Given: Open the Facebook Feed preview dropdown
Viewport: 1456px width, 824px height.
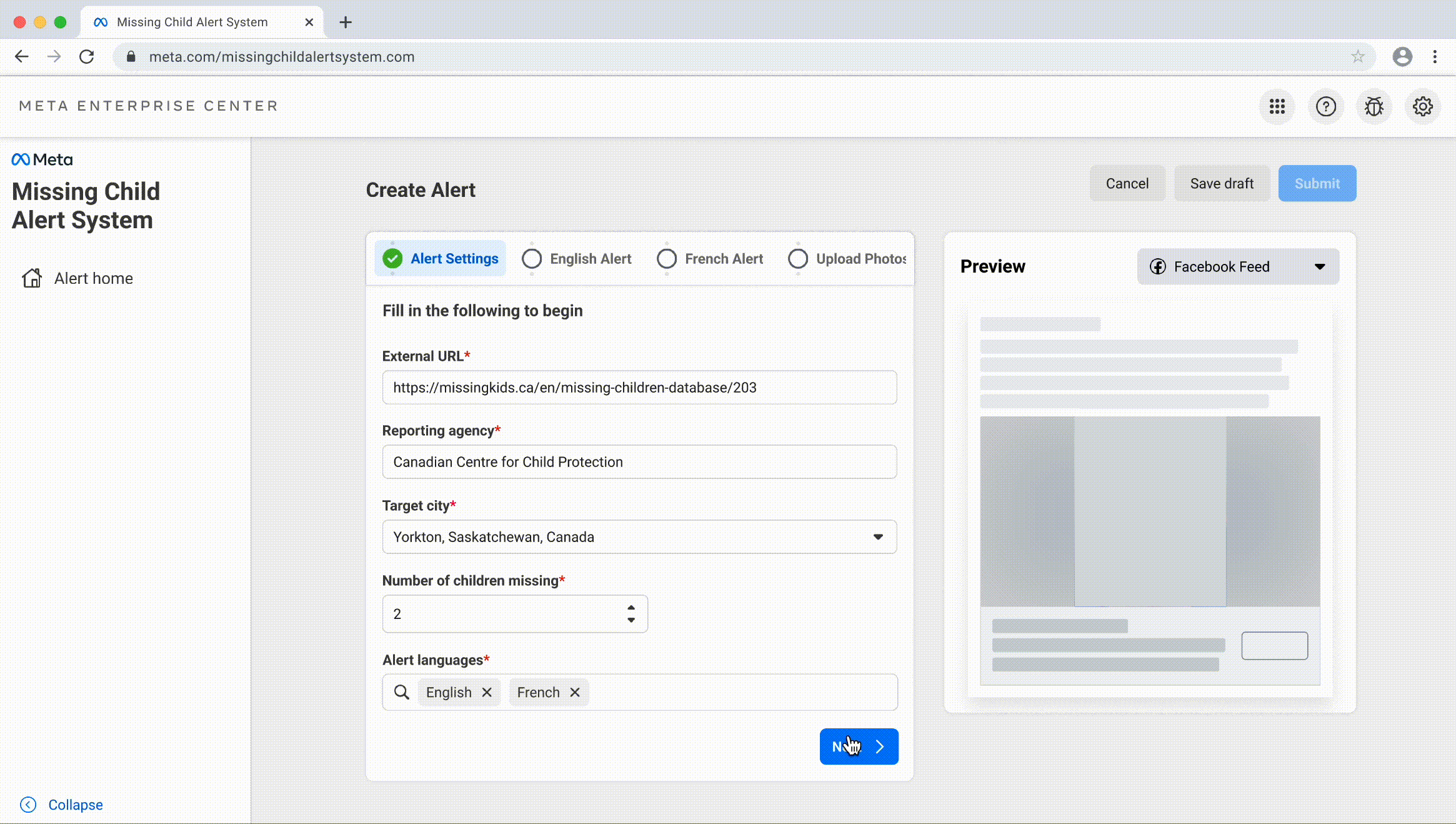Looking at the screenshot, I should pos(1237,267).
